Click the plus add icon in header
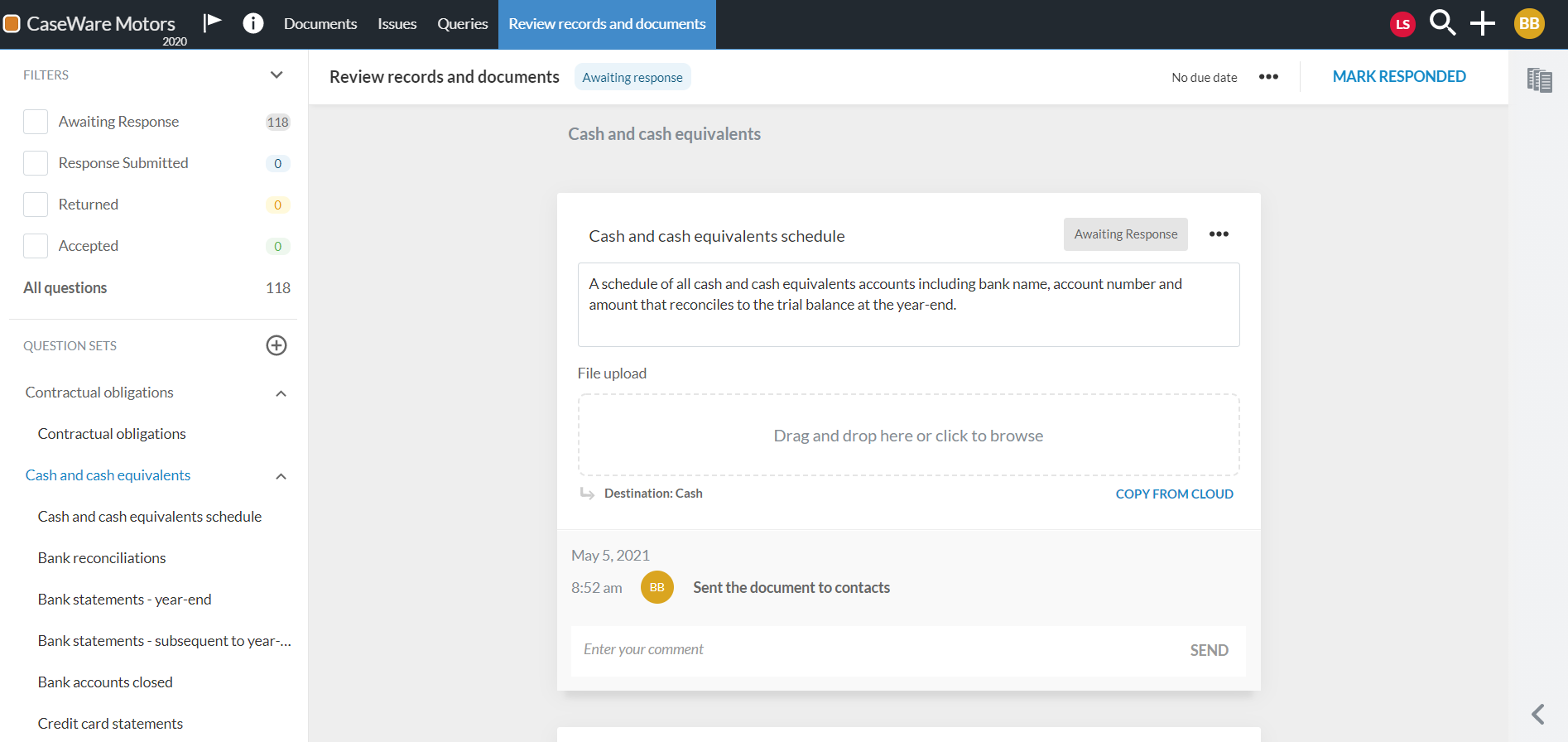This screenshot has width=1568, height=742. (1482, 23)
